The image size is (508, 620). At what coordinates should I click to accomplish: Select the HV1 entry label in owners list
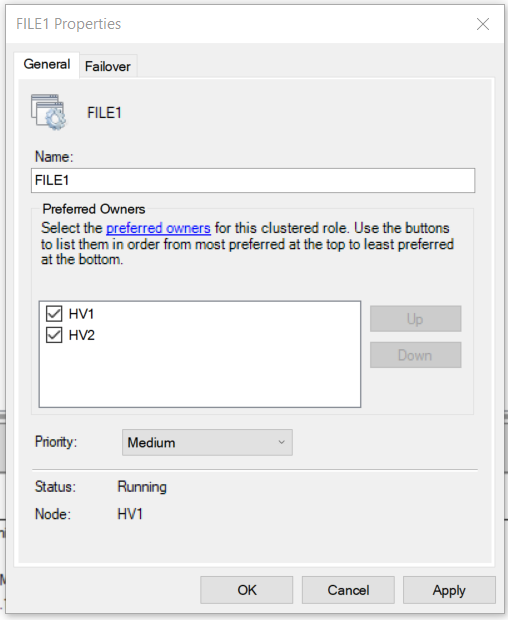81,314
